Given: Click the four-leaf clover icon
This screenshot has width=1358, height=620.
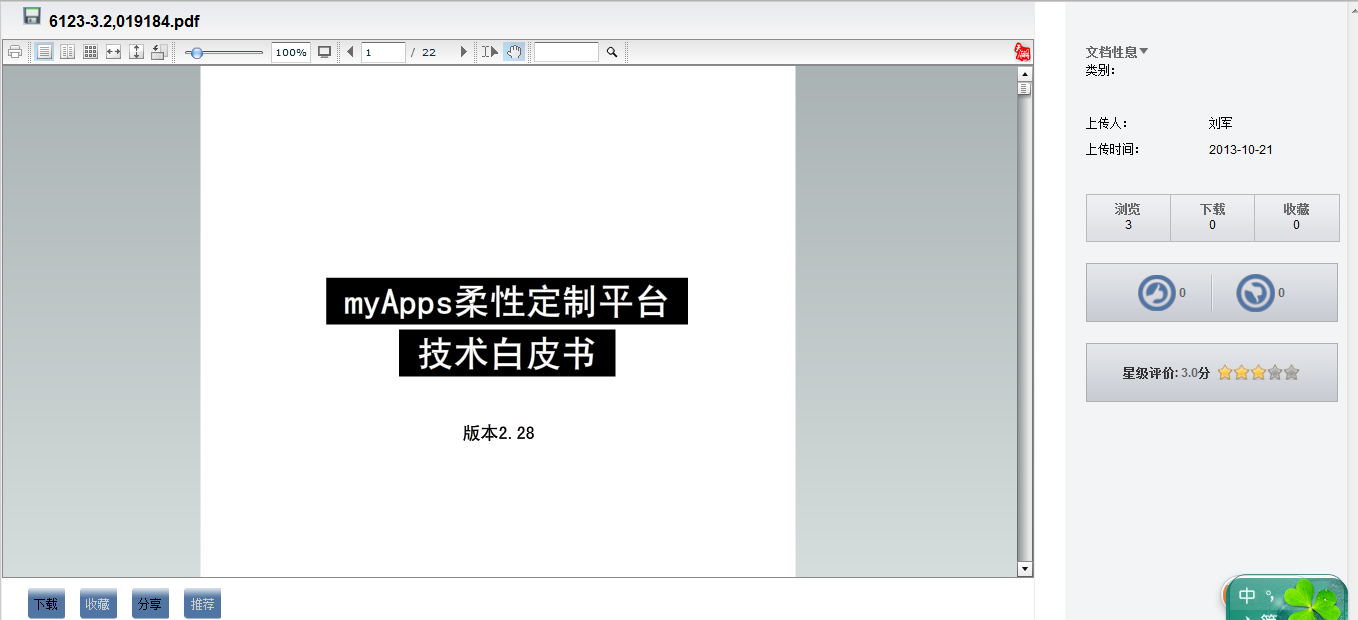Looking at the screenshot, I should pos(1310,598).
